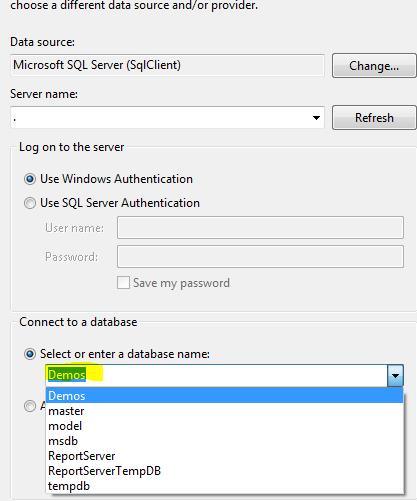417x501 pixels.
Task: Collapse the database name dropdown arrow
Action: click(x=395, y=376)
